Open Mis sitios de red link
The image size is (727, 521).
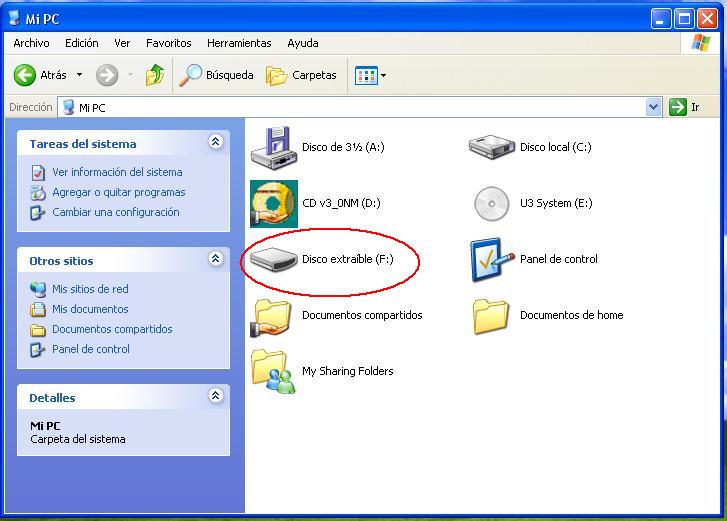(x=90, y=289)
